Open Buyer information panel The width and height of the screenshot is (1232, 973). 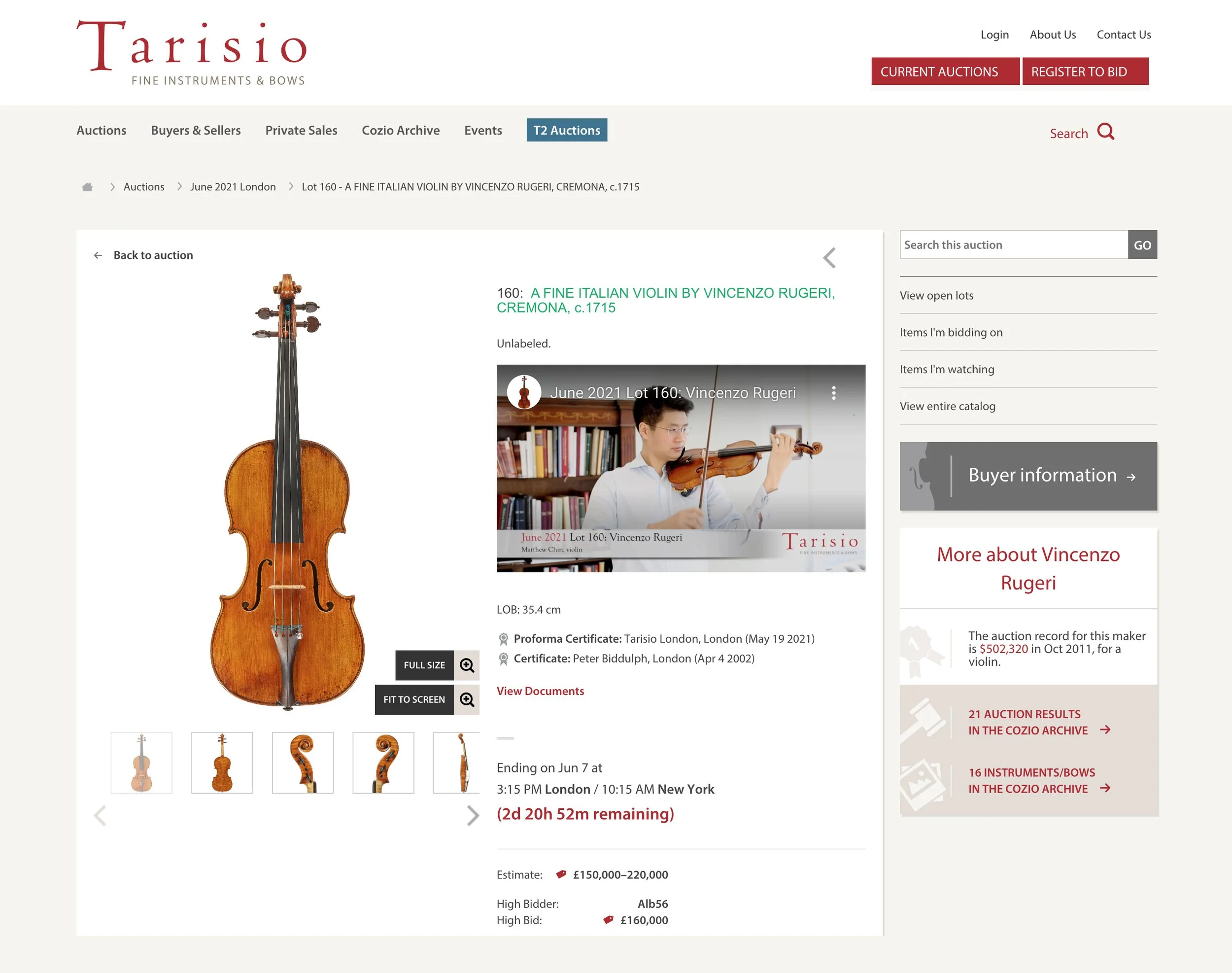point(1028,476)
